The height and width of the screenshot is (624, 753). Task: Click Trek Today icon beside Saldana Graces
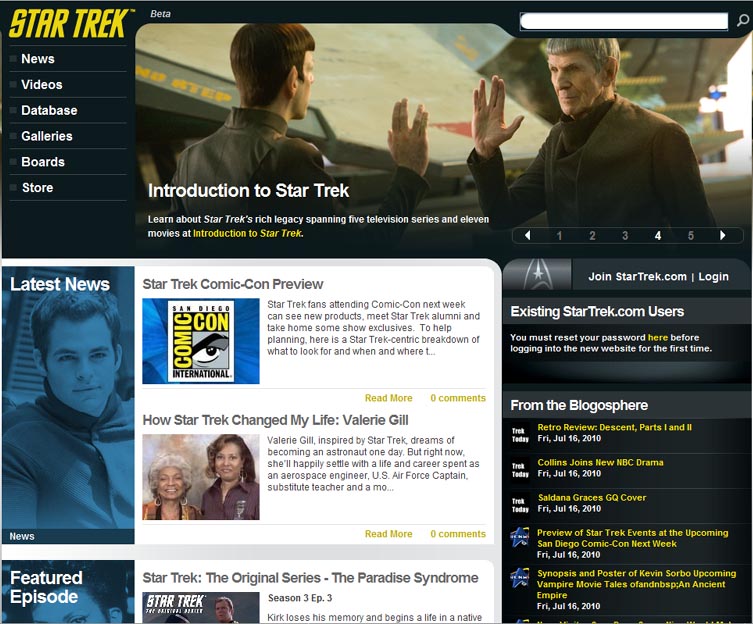click(x=520, y=505)
